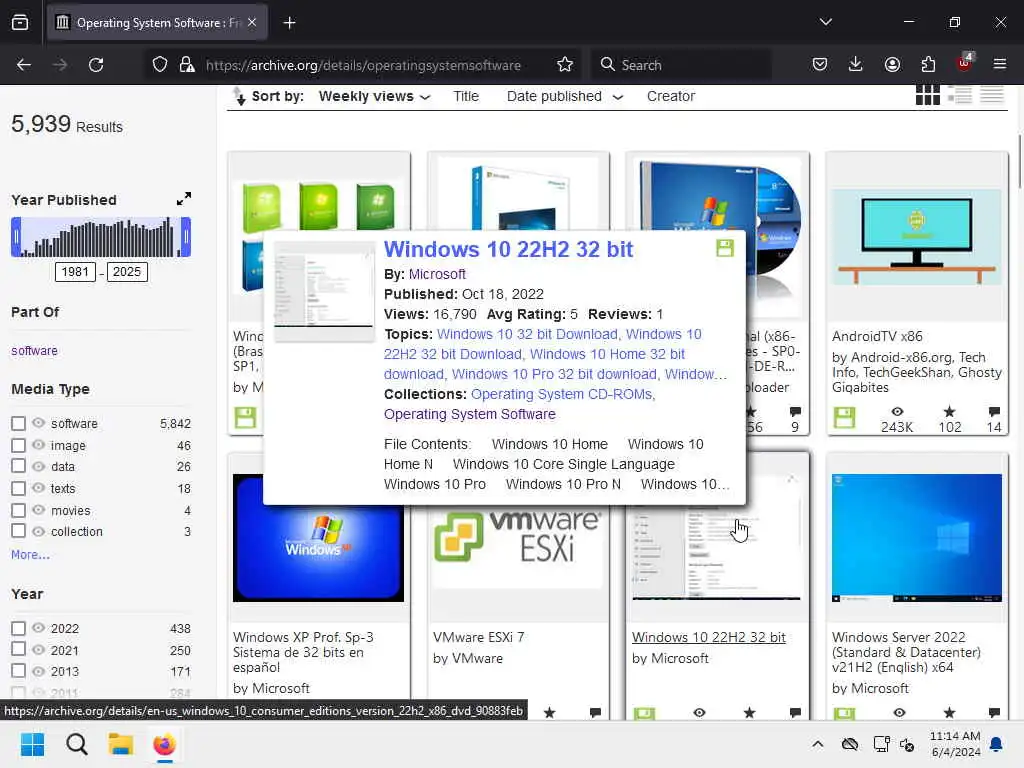
Task: Check the software media type box
Action: click(18, 423)
